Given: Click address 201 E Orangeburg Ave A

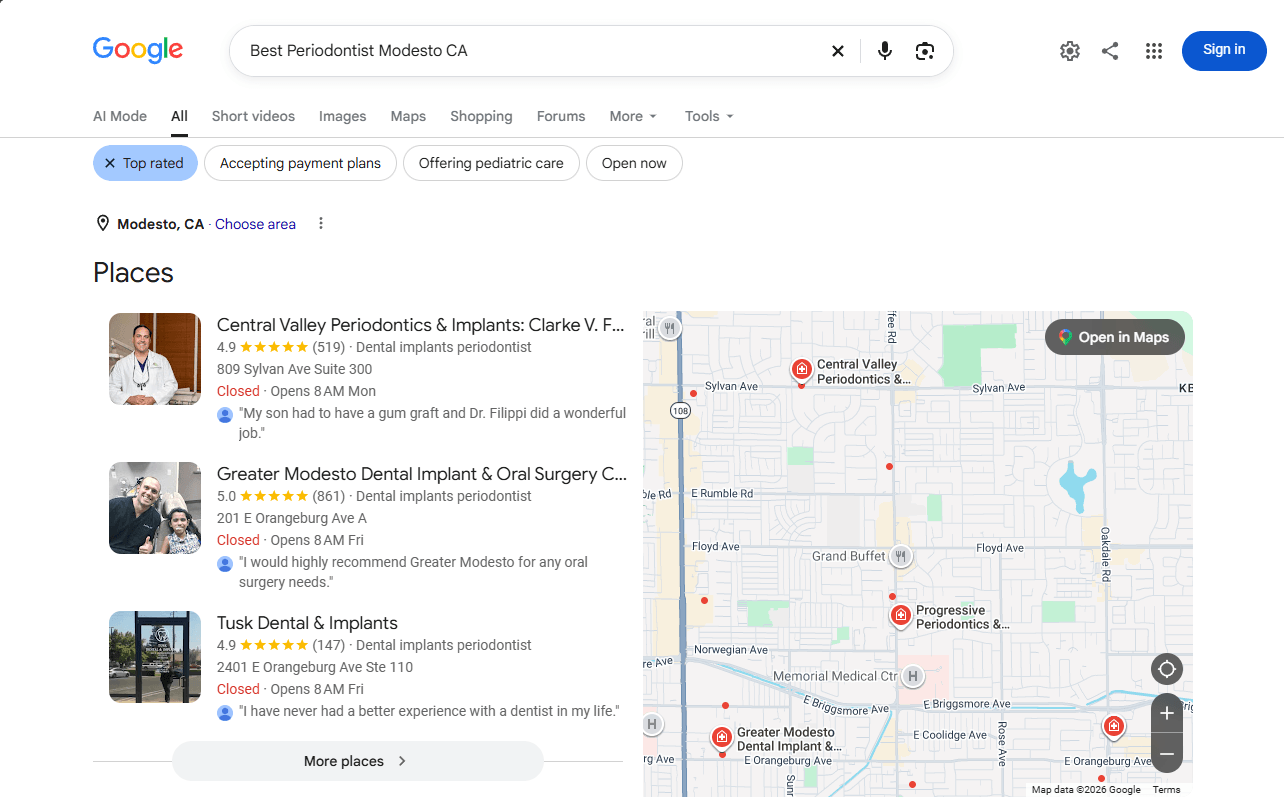Looking at the screenshot, I should click(x=292, y=518).
